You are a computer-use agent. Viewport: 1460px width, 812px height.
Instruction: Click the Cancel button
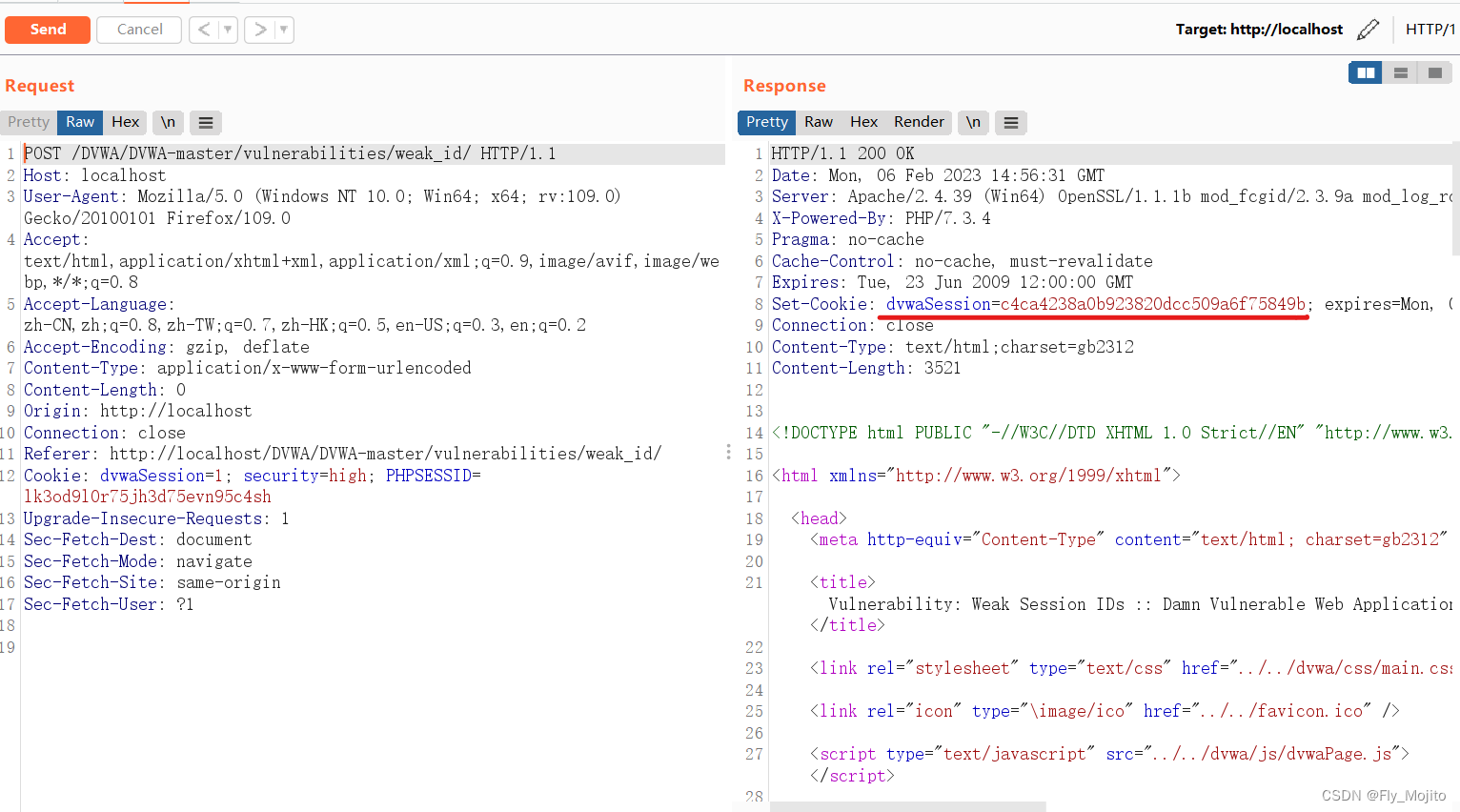coord(138,30)
